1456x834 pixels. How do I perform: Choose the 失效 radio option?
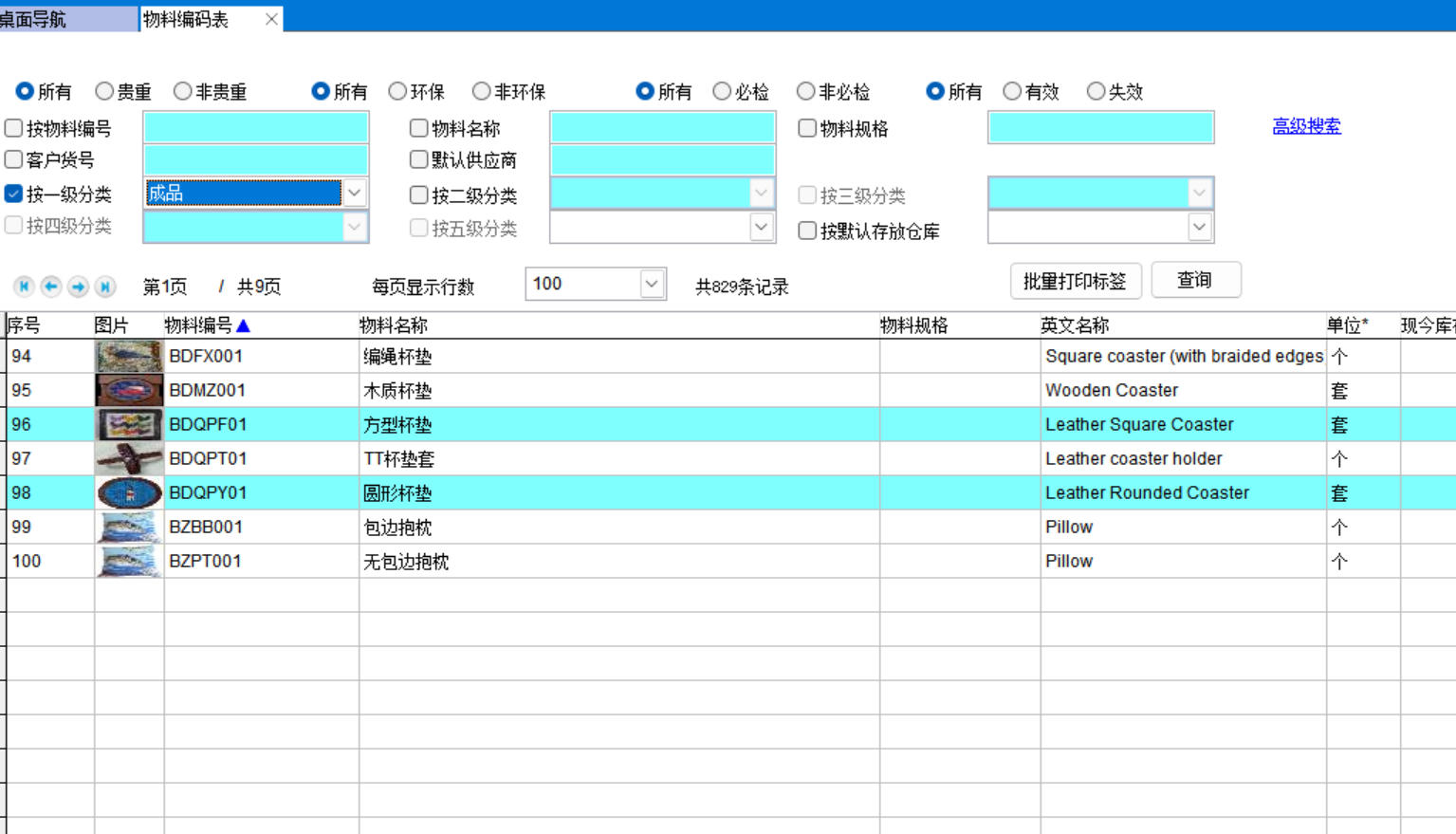point(1096,91)
